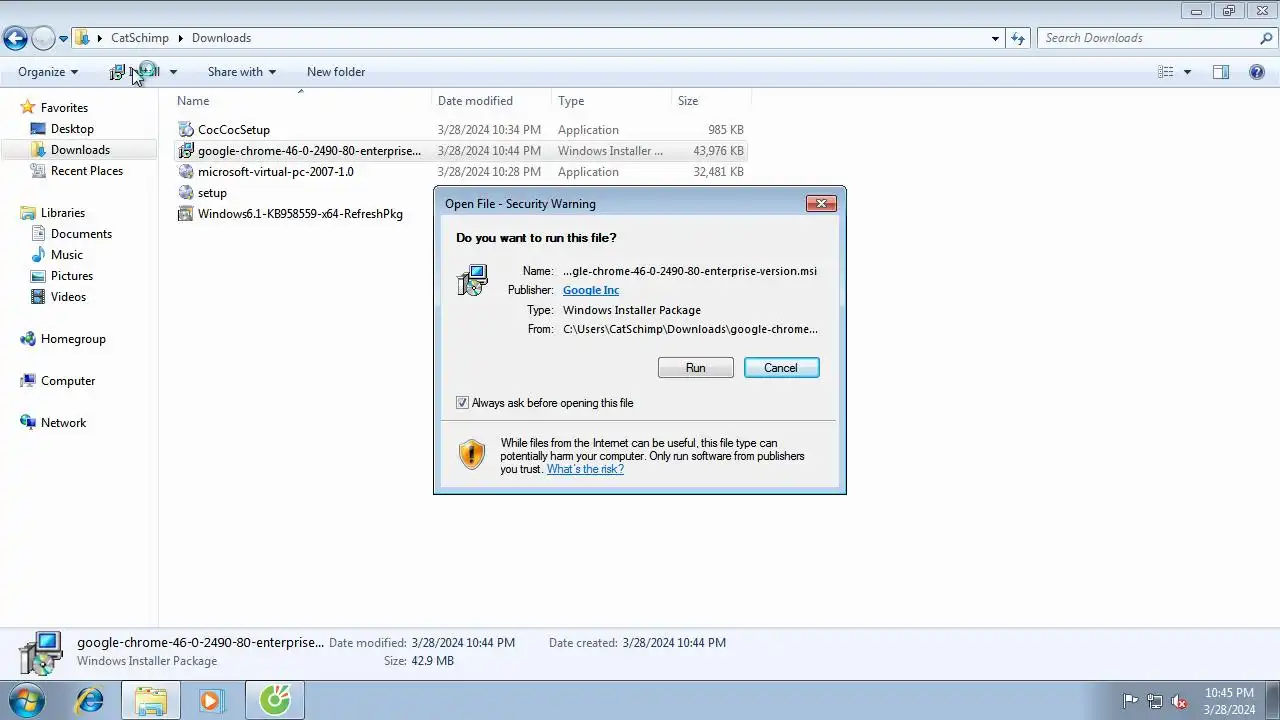Viewport: 1280px width, 720px height.
Task: Click the Windows Installer type cell
Action: 610,151
